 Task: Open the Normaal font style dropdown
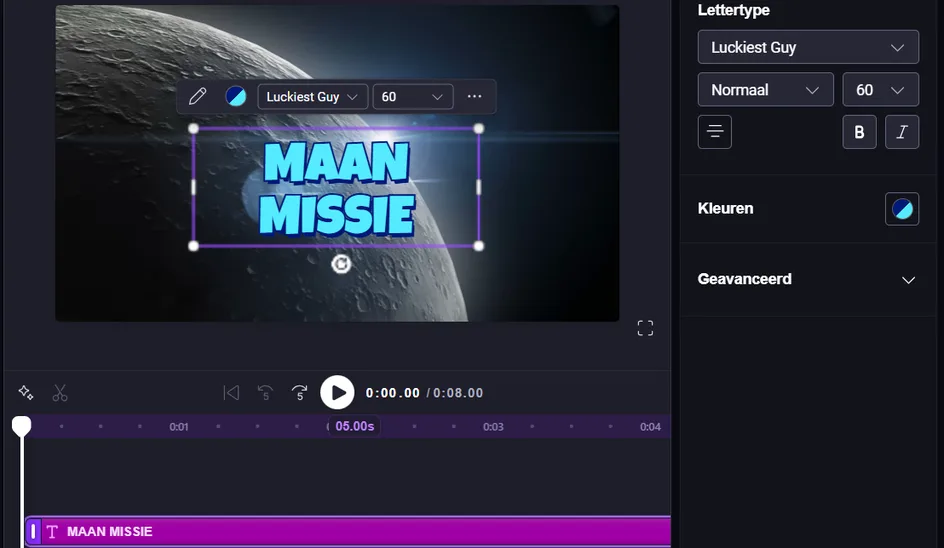click(765, 90)
